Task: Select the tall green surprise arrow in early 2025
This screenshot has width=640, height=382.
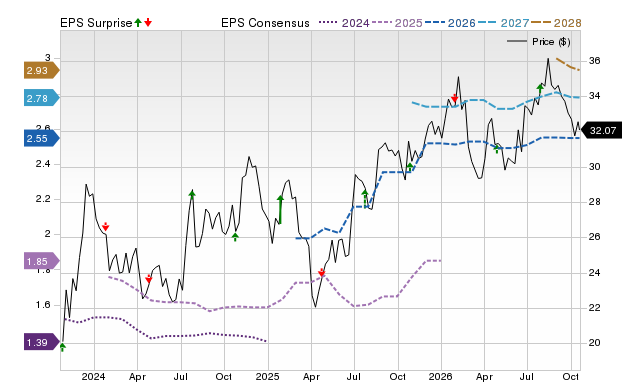Action: (280, 210)
